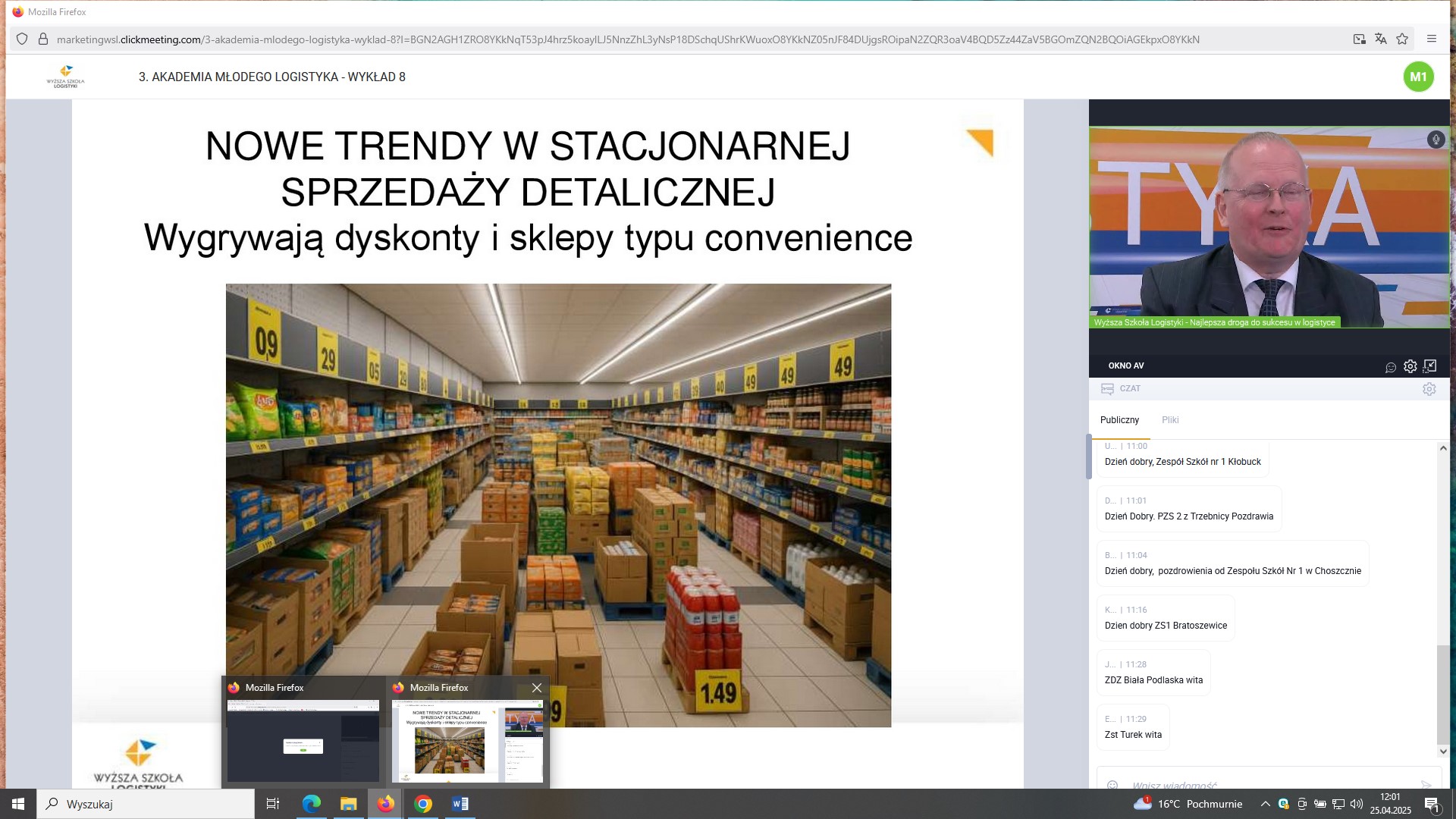This screenshot has width=1456, height=819.
Task: Click the weather widget 16°C Pochmurnie
Action: pyautogui.click(x=1188, y=804)
